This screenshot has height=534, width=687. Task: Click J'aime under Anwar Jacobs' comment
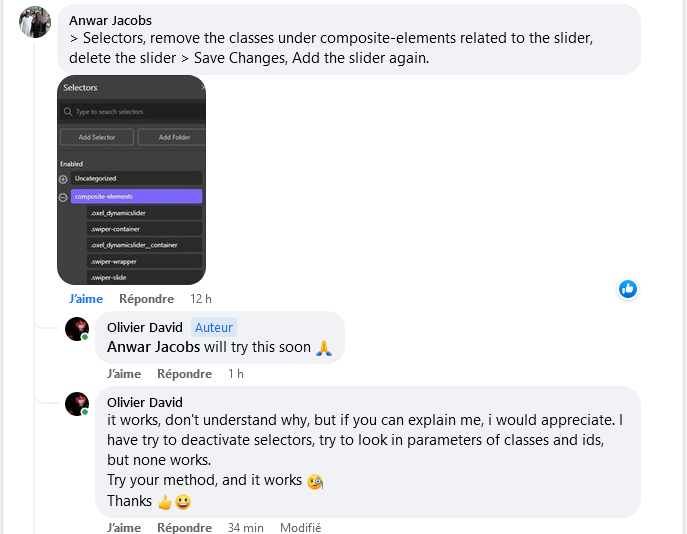[86, 299]
